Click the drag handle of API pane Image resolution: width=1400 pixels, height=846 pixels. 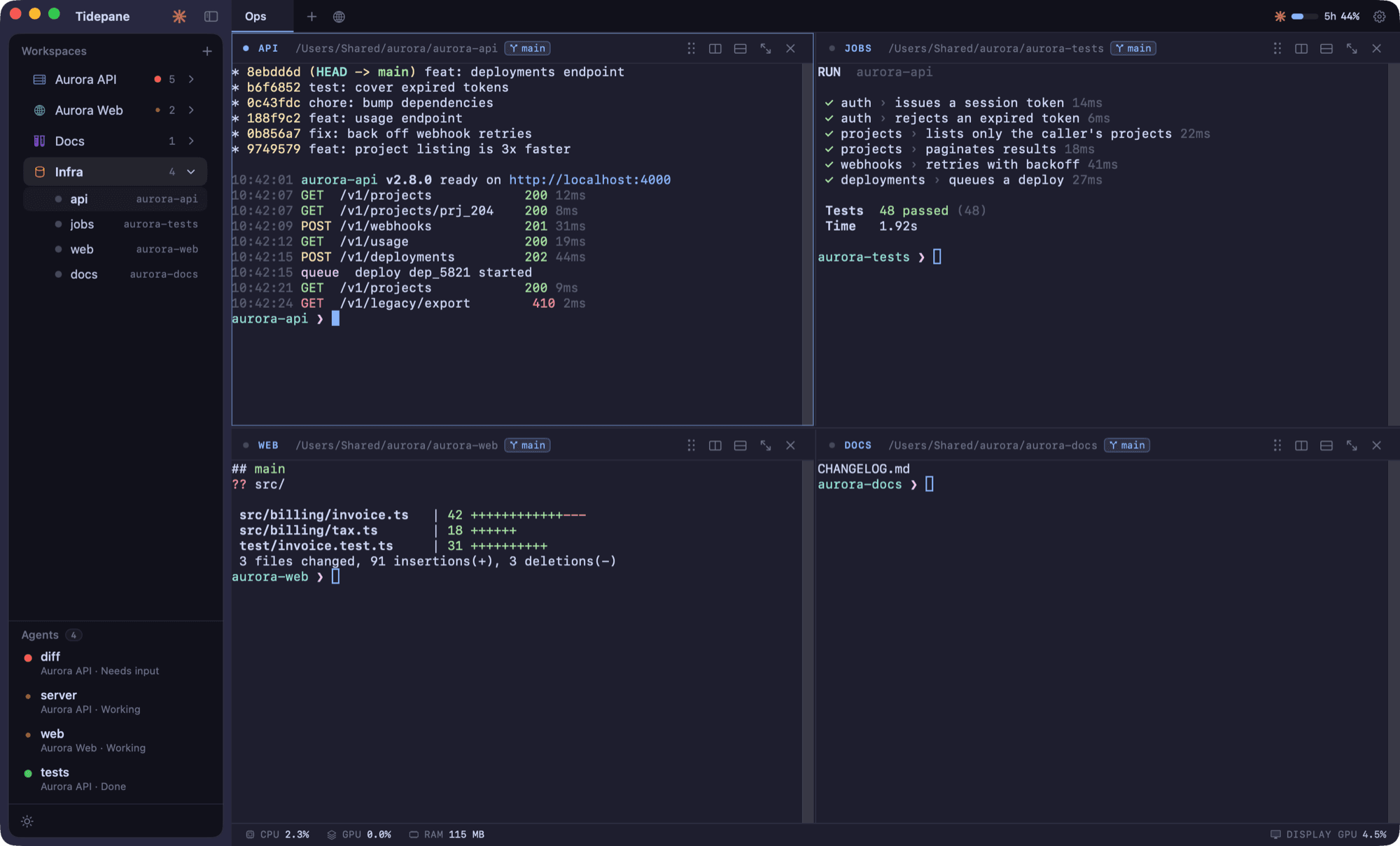pyautogui.click(x=691, y=48)
